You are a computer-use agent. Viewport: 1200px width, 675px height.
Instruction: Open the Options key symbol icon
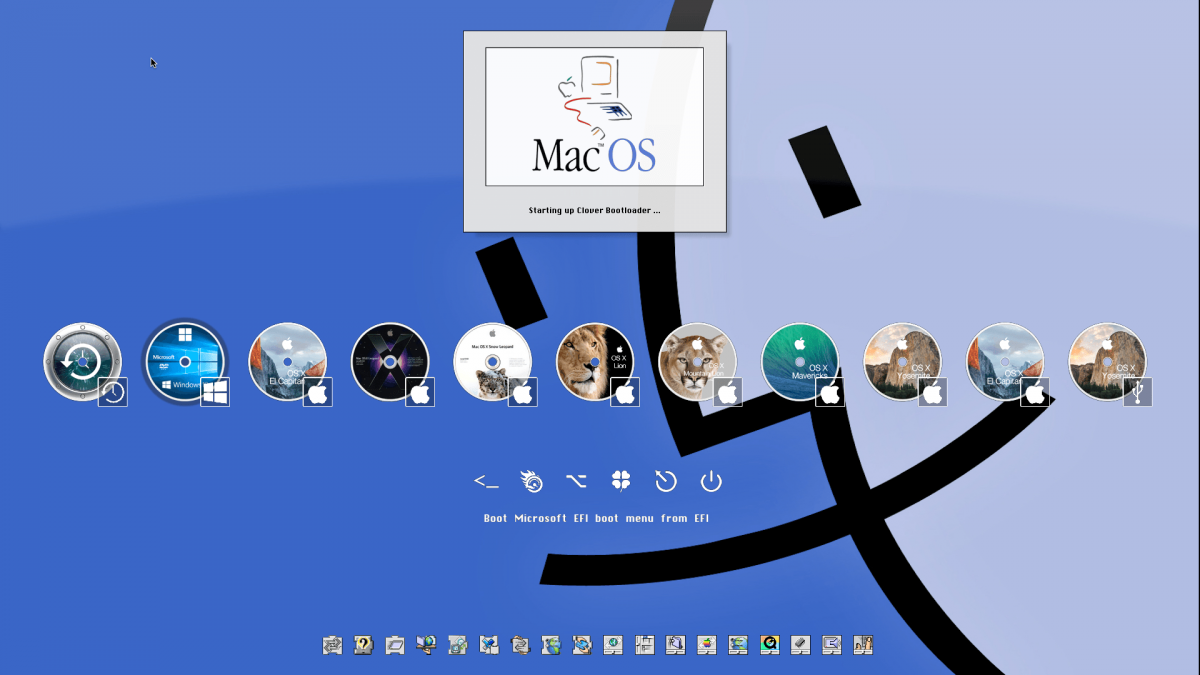pos(576,482)
